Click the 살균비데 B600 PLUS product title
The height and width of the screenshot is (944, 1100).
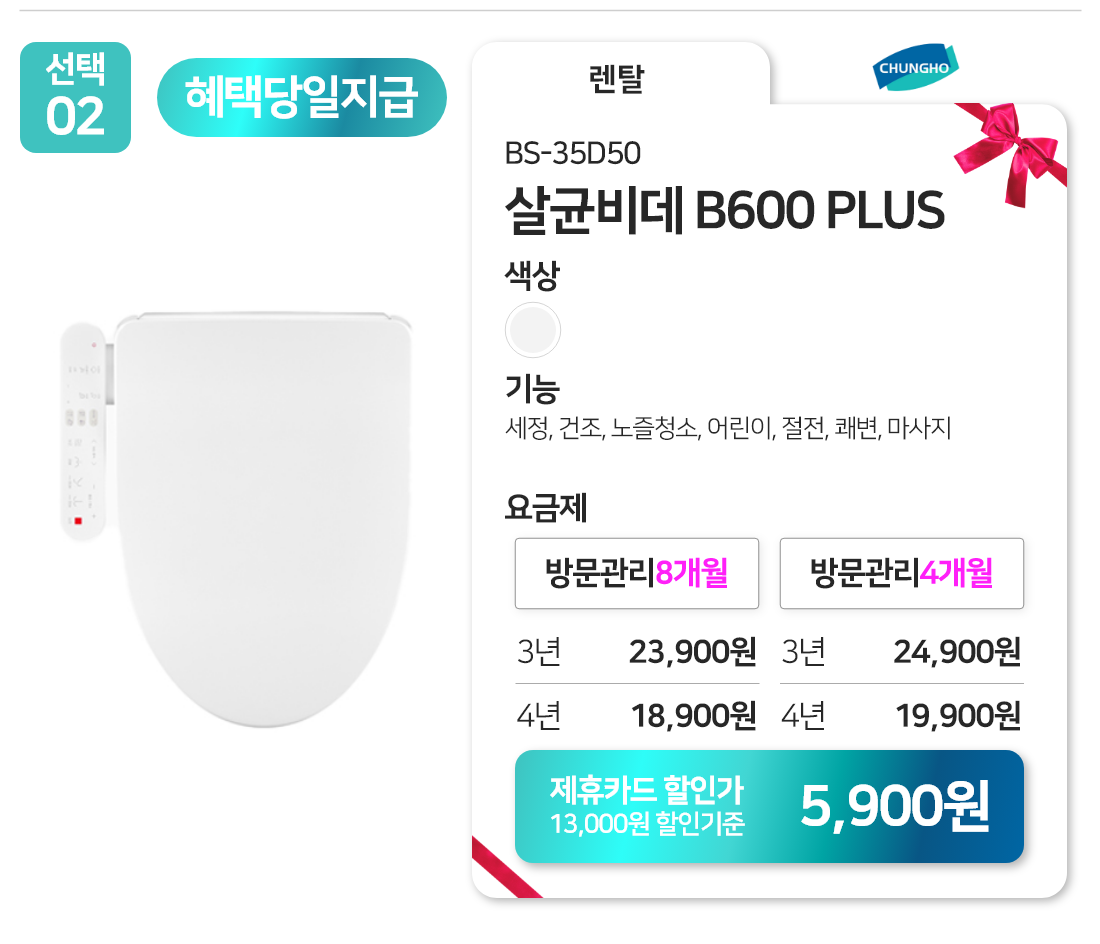tap(725, 210)
